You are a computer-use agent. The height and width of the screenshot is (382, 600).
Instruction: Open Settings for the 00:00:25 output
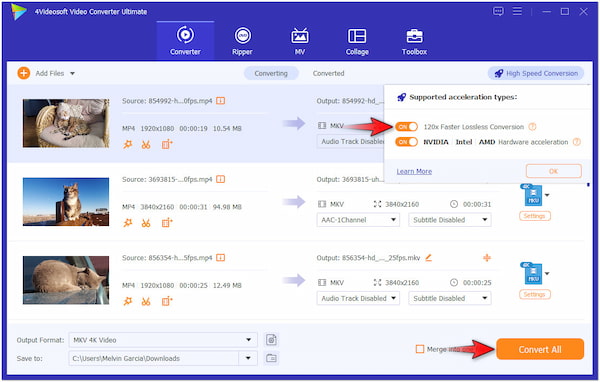(x=535, y=294)
